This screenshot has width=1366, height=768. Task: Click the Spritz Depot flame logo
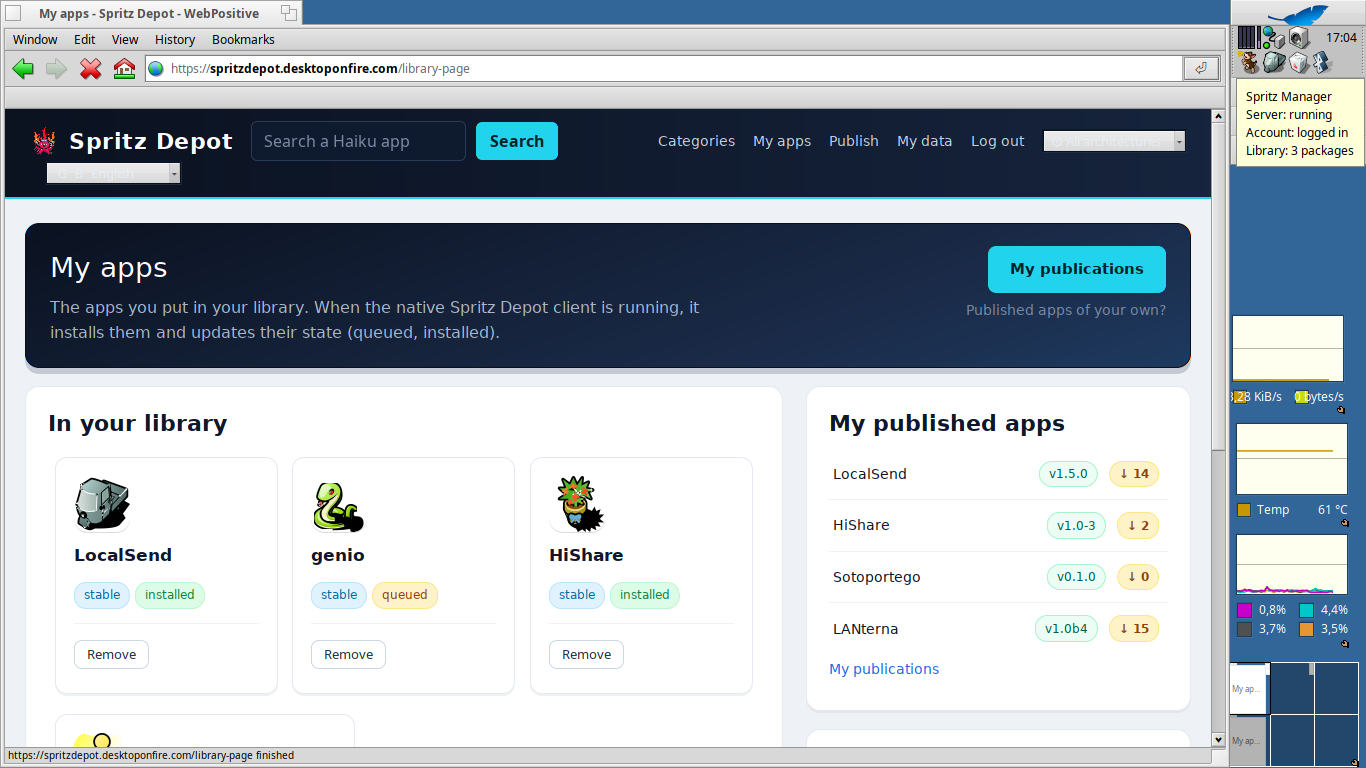click(44, 141)
